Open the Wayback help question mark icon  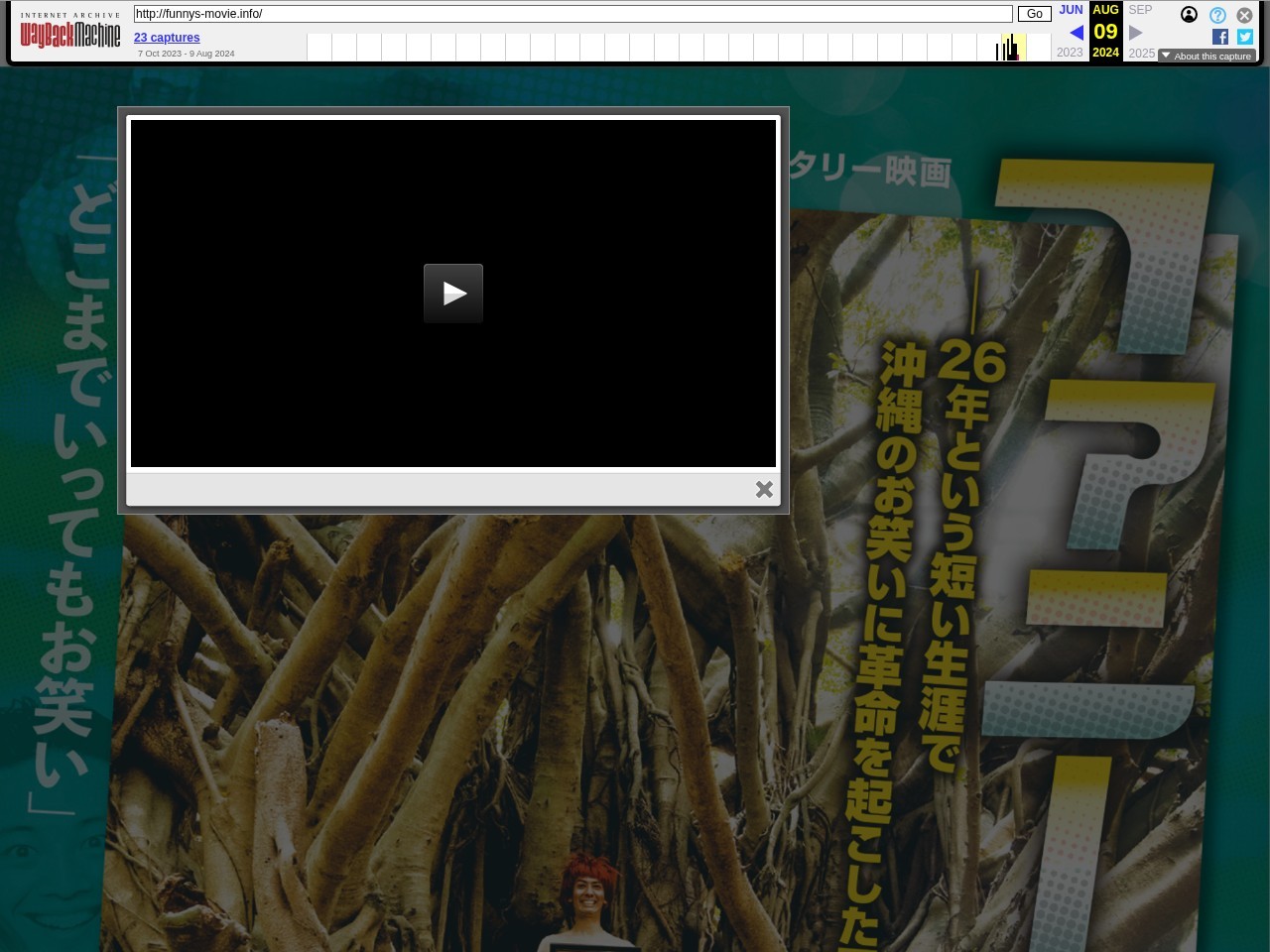tap(1217, 15)
